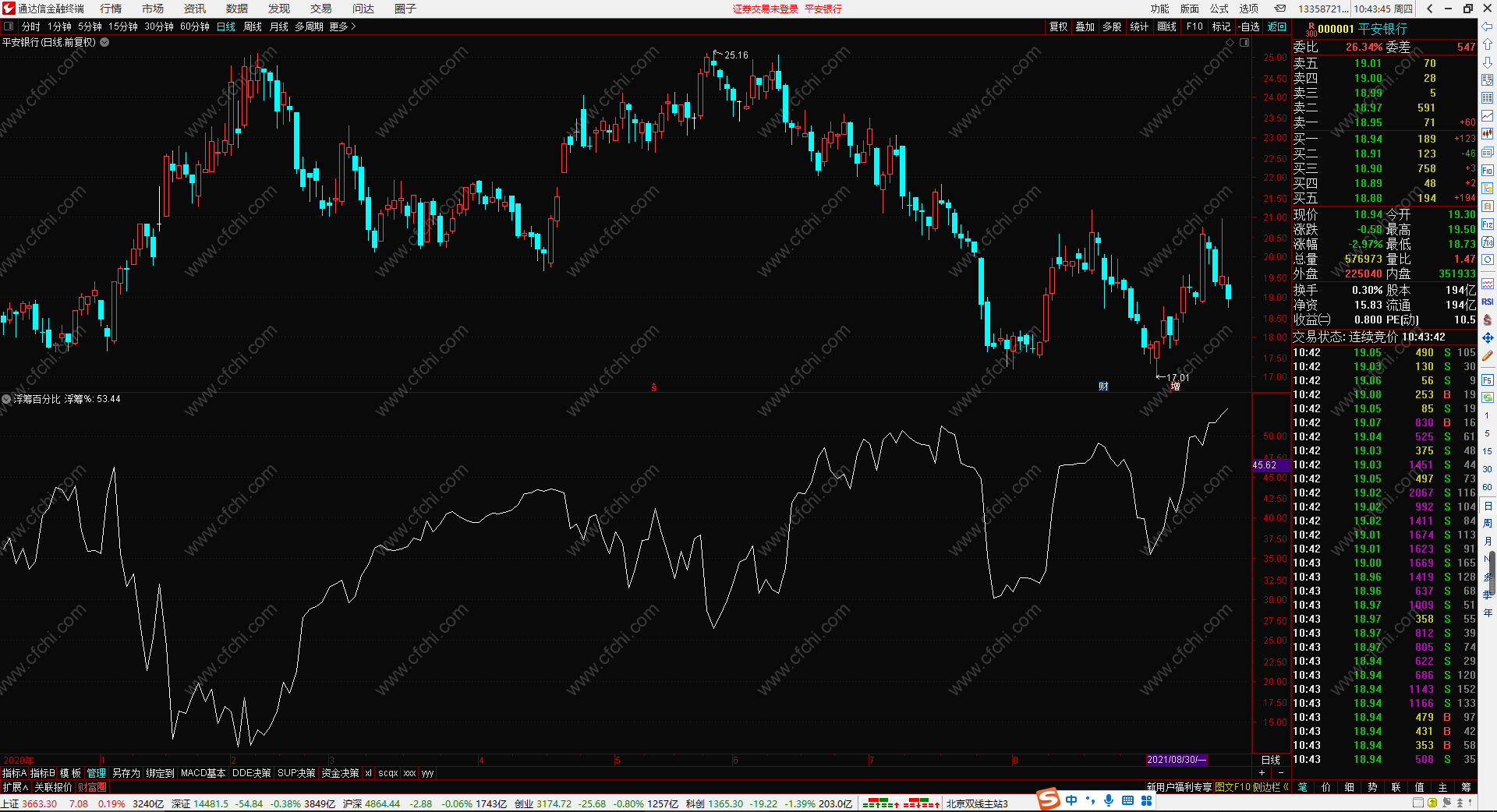Click the red S dollar sidebar icon

1488,320
